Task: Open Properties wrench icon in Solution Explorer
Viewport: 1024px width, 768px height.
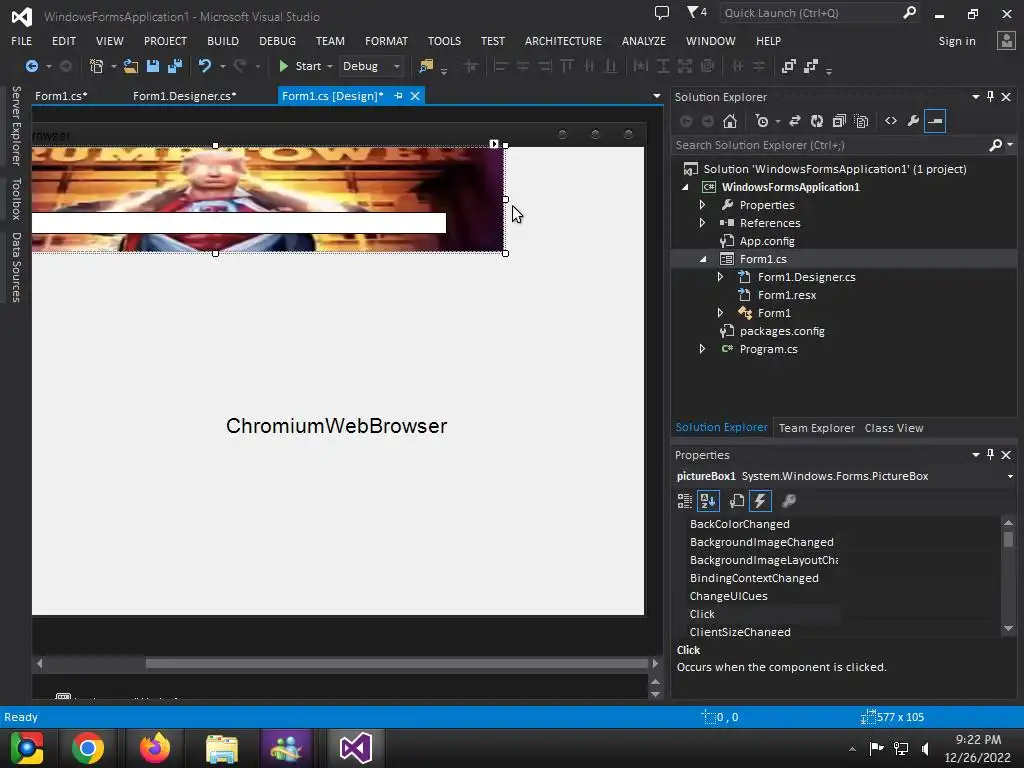Action: tap(913, 121)
